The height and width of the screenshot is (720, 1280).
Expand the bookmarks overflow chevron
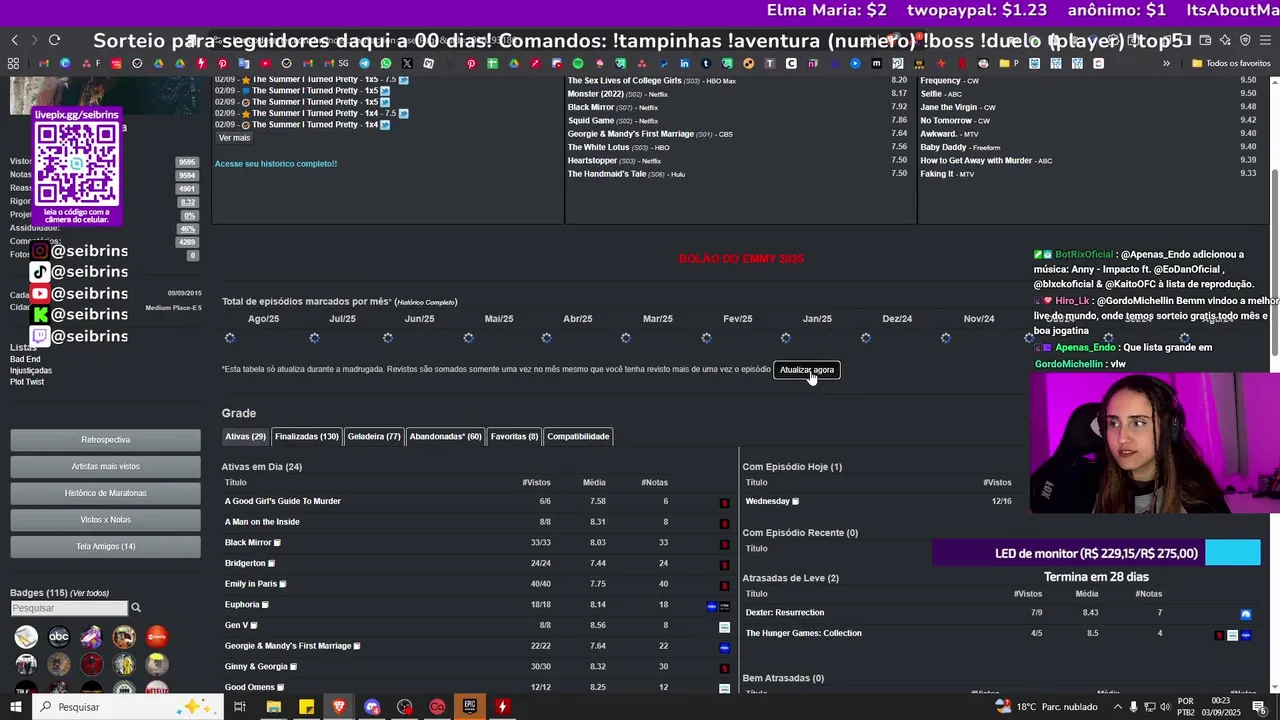1166,63
